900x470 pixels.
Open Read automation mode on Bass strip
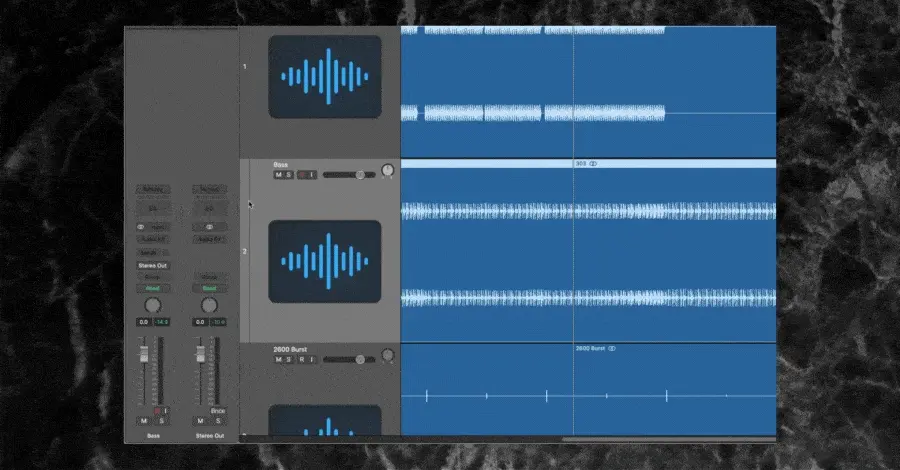point(153,288)
